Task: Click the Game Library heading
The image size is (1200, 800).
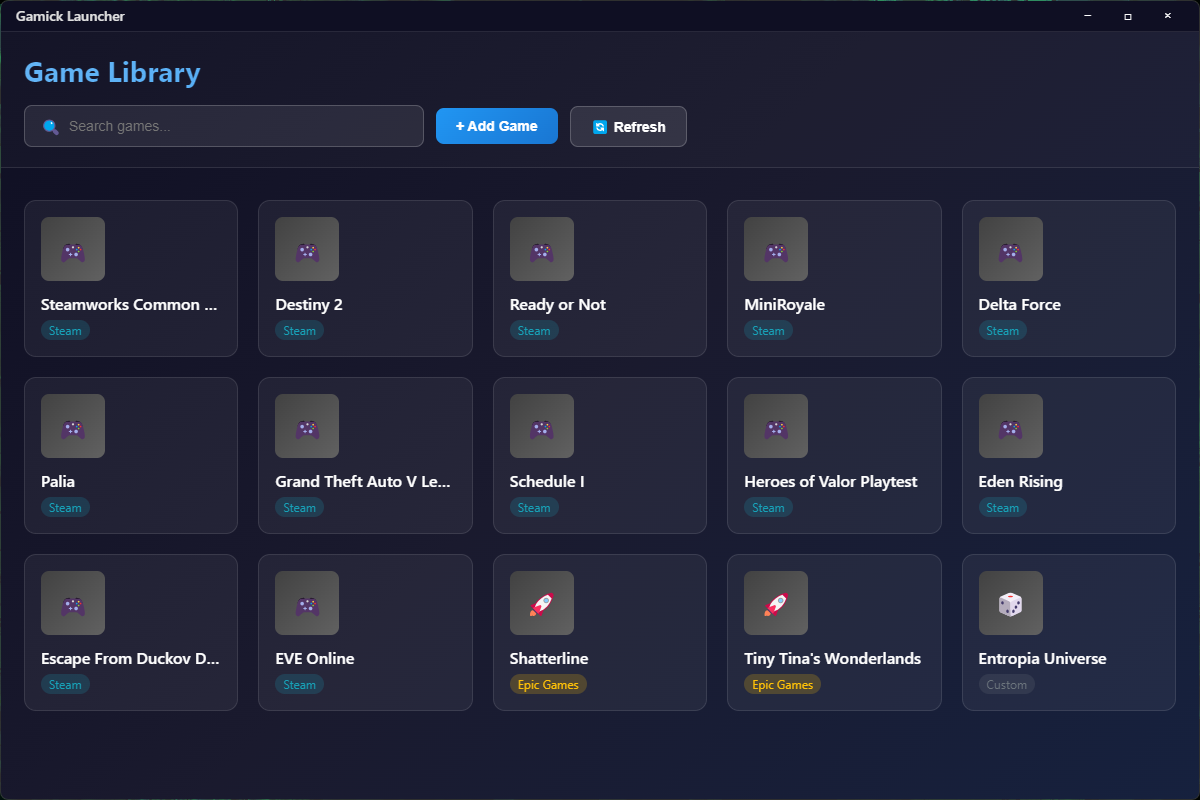Action: pos(112,73)
